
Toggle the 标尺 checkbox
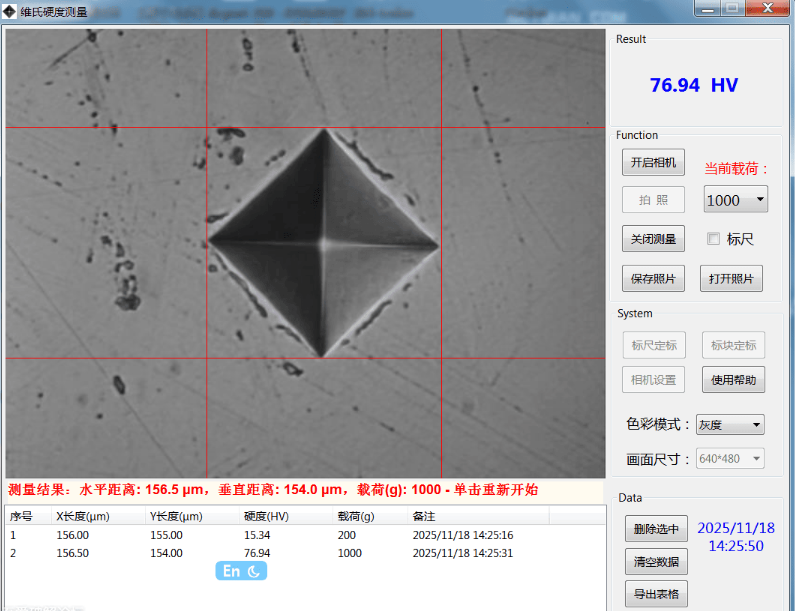(x=714, y=239)
